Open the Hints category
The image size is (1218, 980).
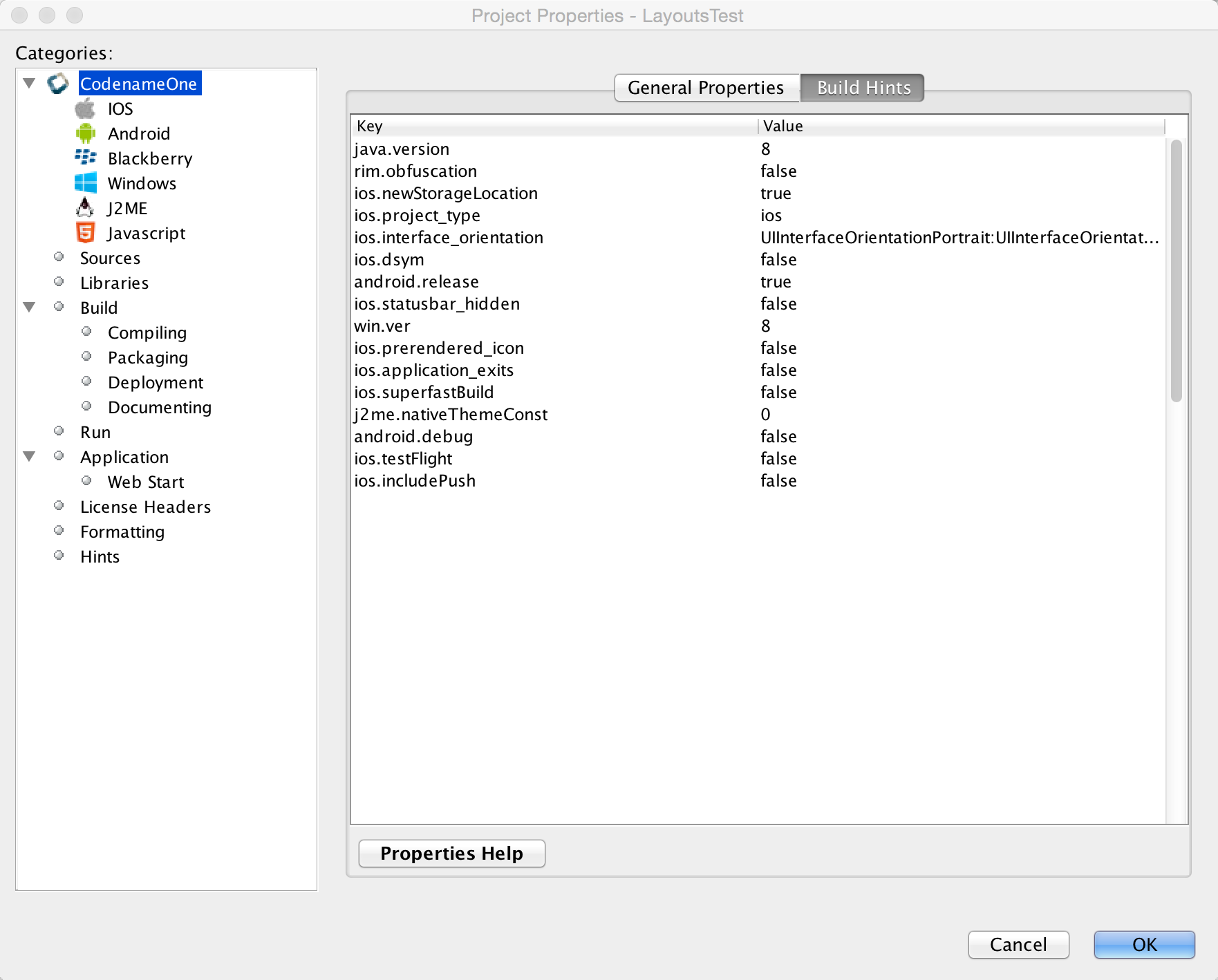[100, 556]
